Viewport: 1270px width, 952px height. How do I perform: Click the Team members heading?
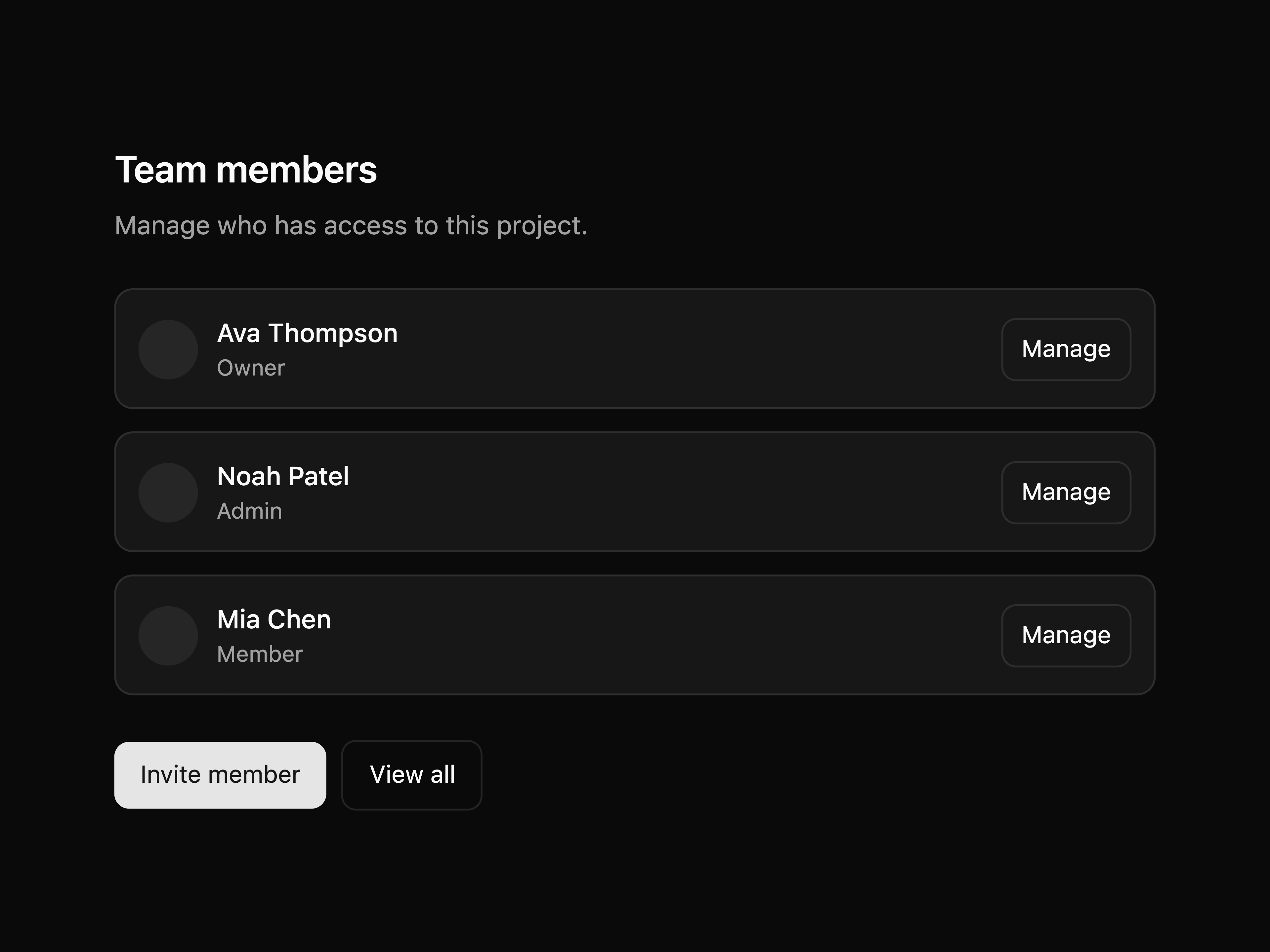[x=246, y=170]
